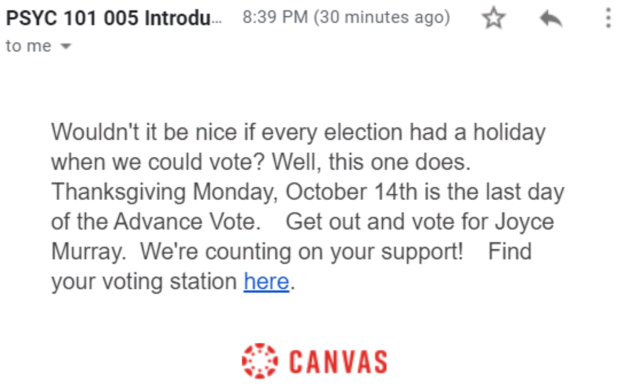Viewport: 624px width, 388px height.
Task: Expand recipient details arrow beside 'to me'
Action: [x=66, y=46]
